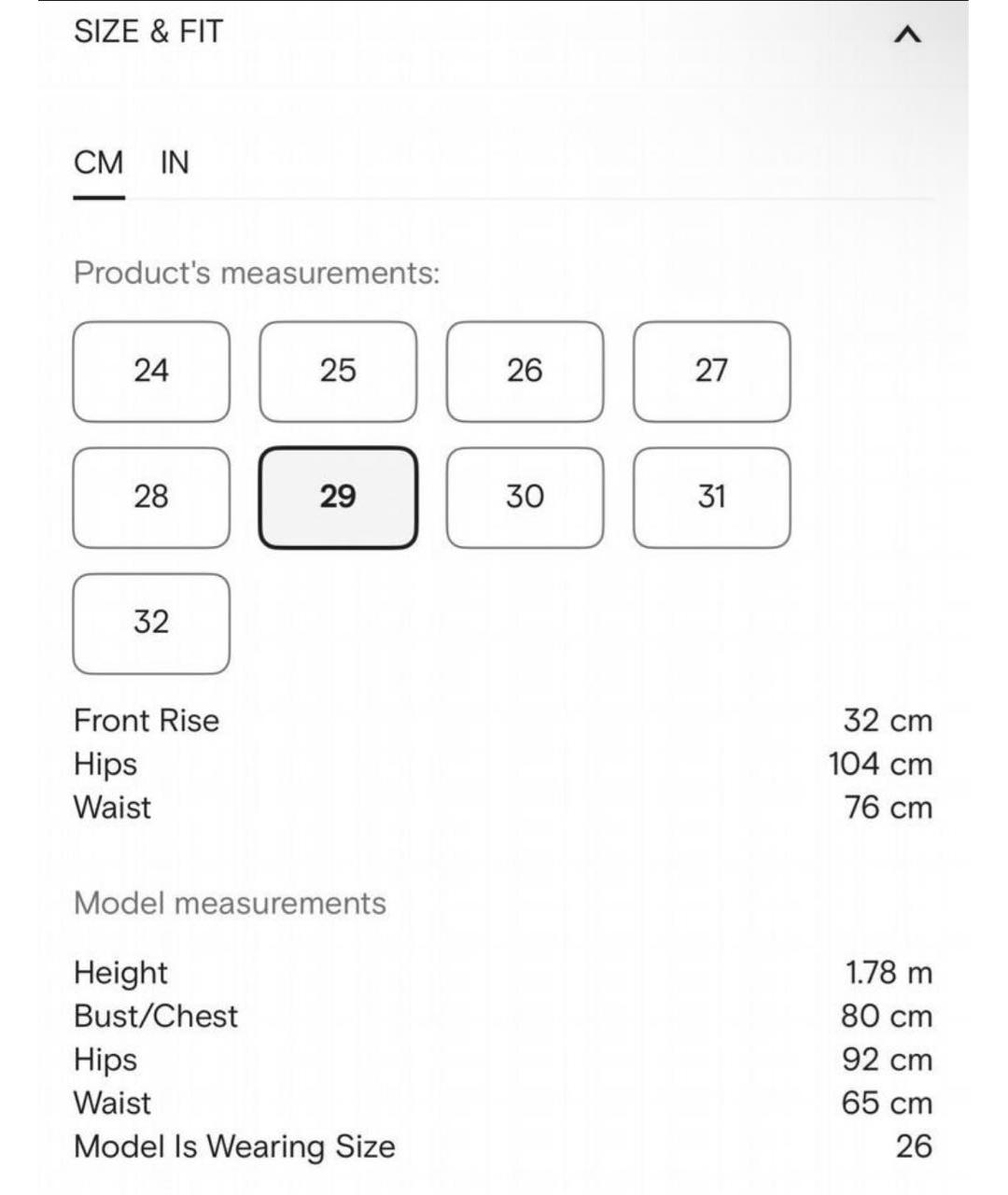Collapse the Size & Fit chevron arrow
This screenshot has height=1195, width=1008.
point(907,35)
